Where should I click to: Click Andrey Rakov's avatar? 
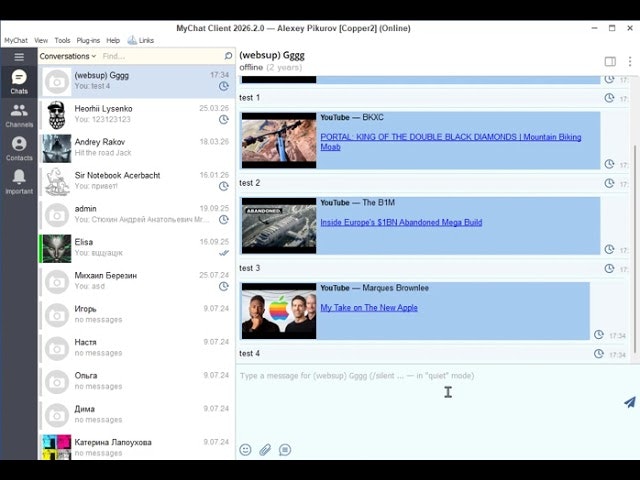tap(57, 149)
